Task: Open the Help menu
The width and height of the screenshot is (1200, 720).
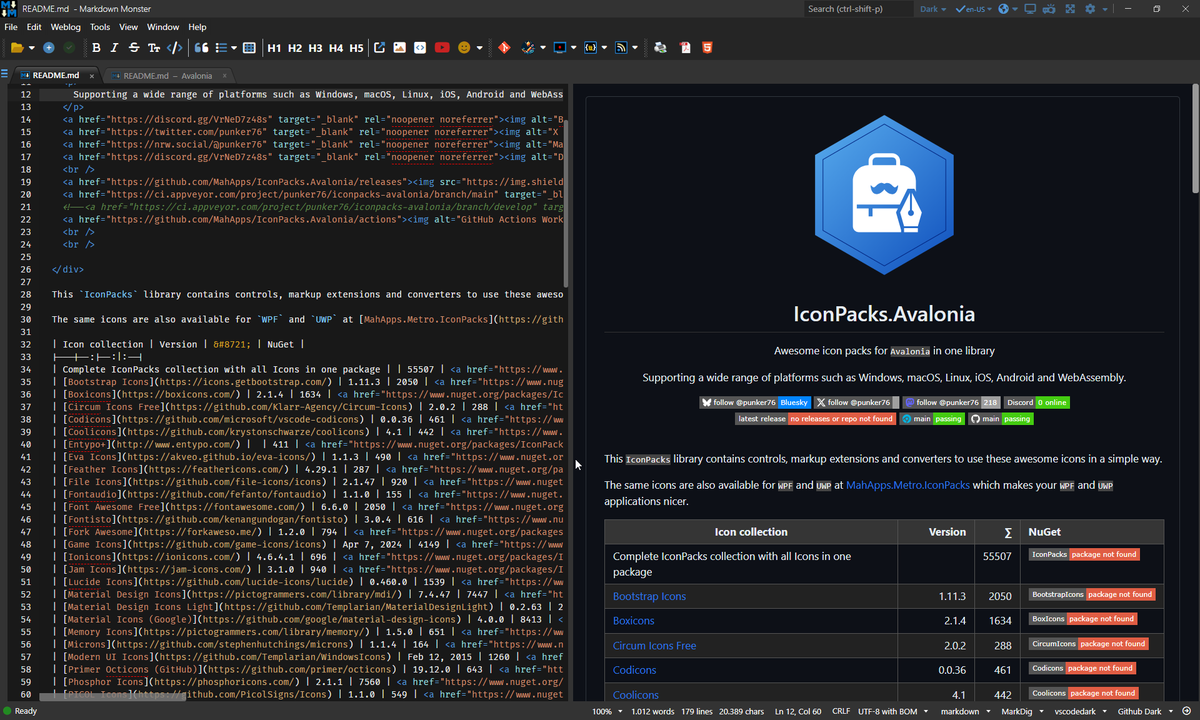Action: coord(197,27)
